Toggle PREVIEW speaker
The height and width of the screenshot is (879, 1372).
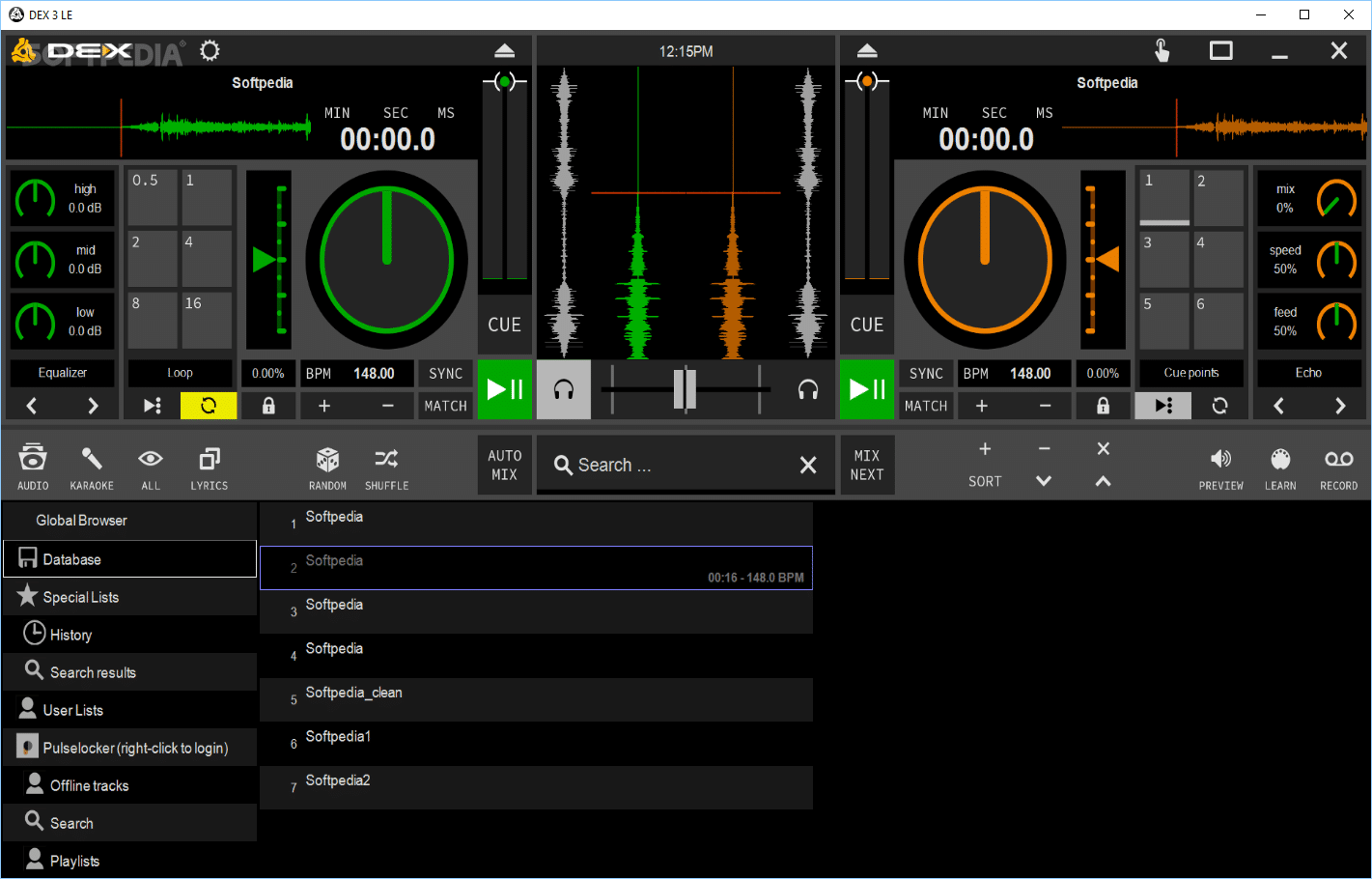[1221, 468]
